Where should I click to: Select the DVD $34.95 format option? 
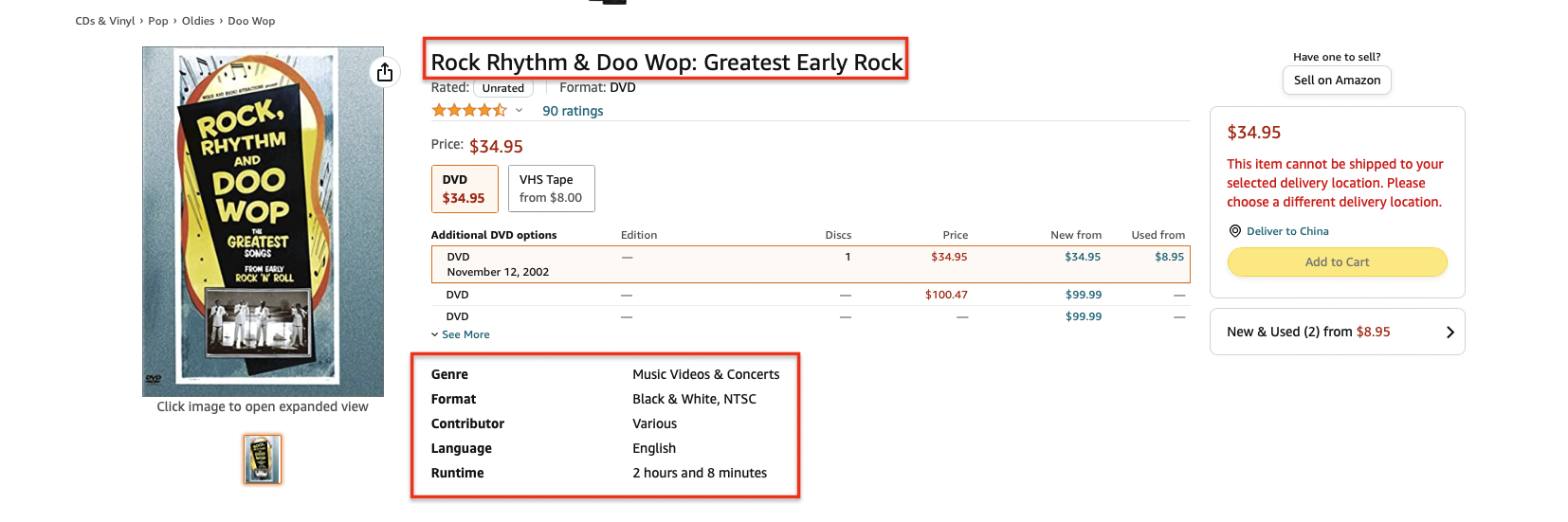(x=465, y=189)
